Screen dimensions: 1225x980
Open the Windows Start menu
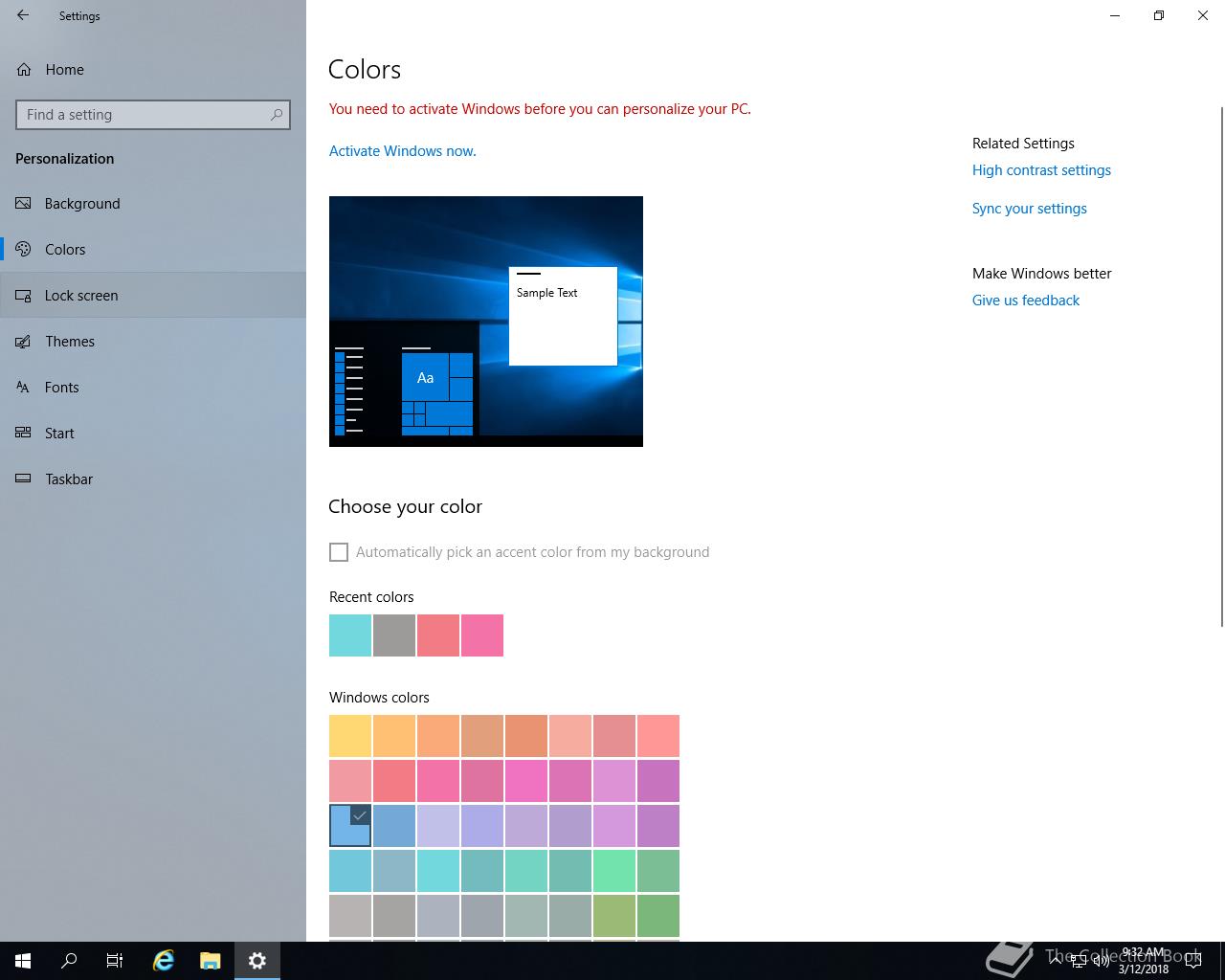(x=23, y=961)
